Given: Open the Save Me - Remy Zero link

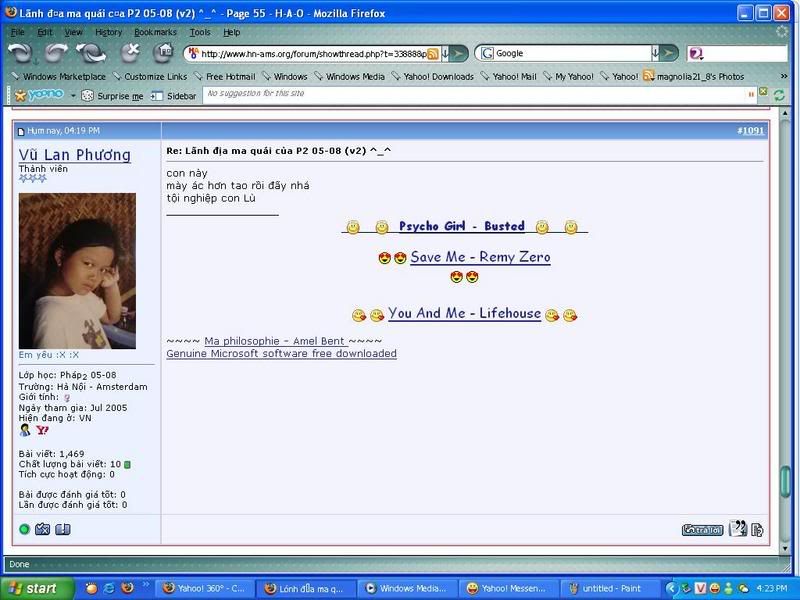Looking at the screenshot, I should tap(480, 257).
